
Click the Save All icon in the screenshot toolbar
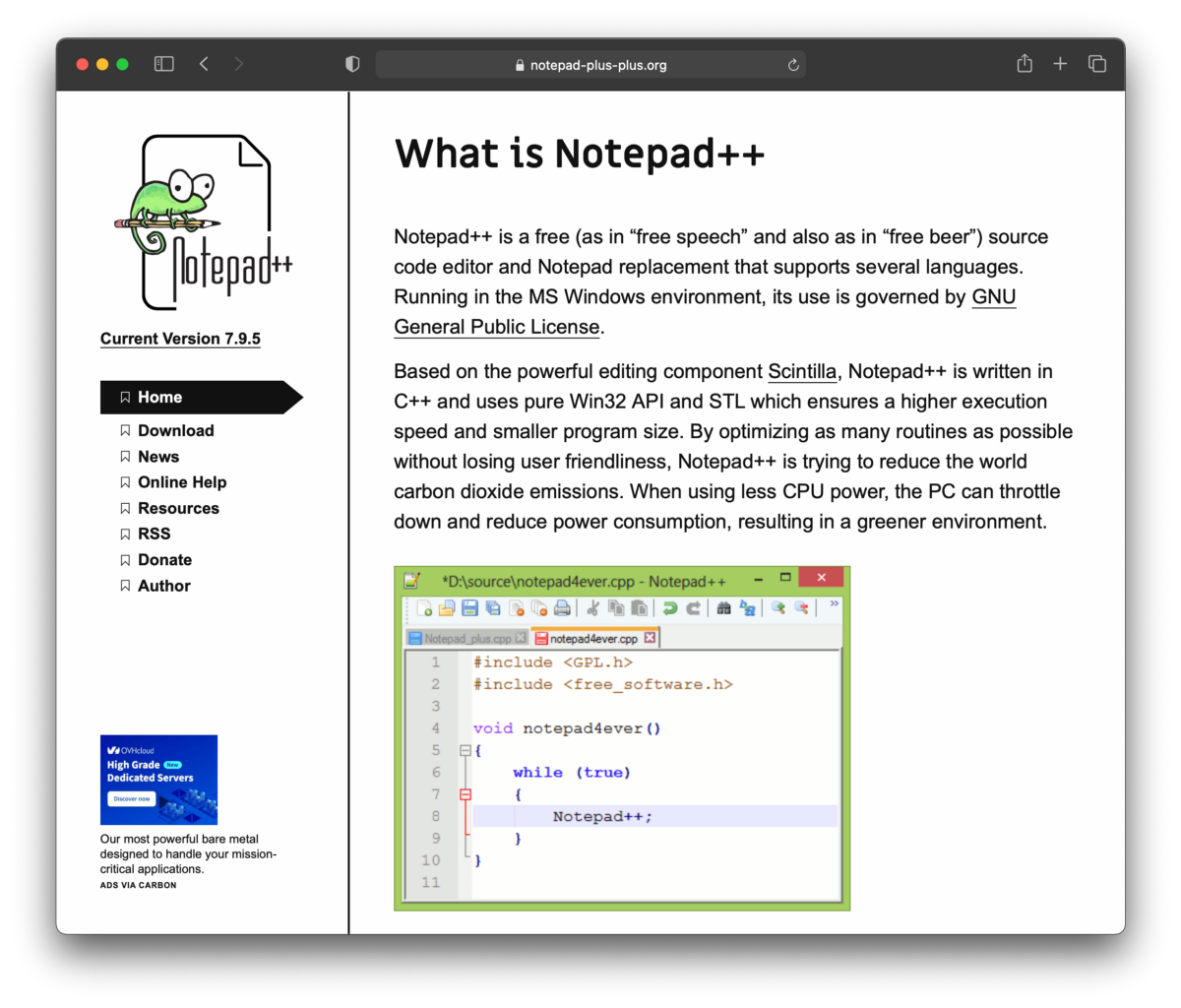click(x=493, y=608)
